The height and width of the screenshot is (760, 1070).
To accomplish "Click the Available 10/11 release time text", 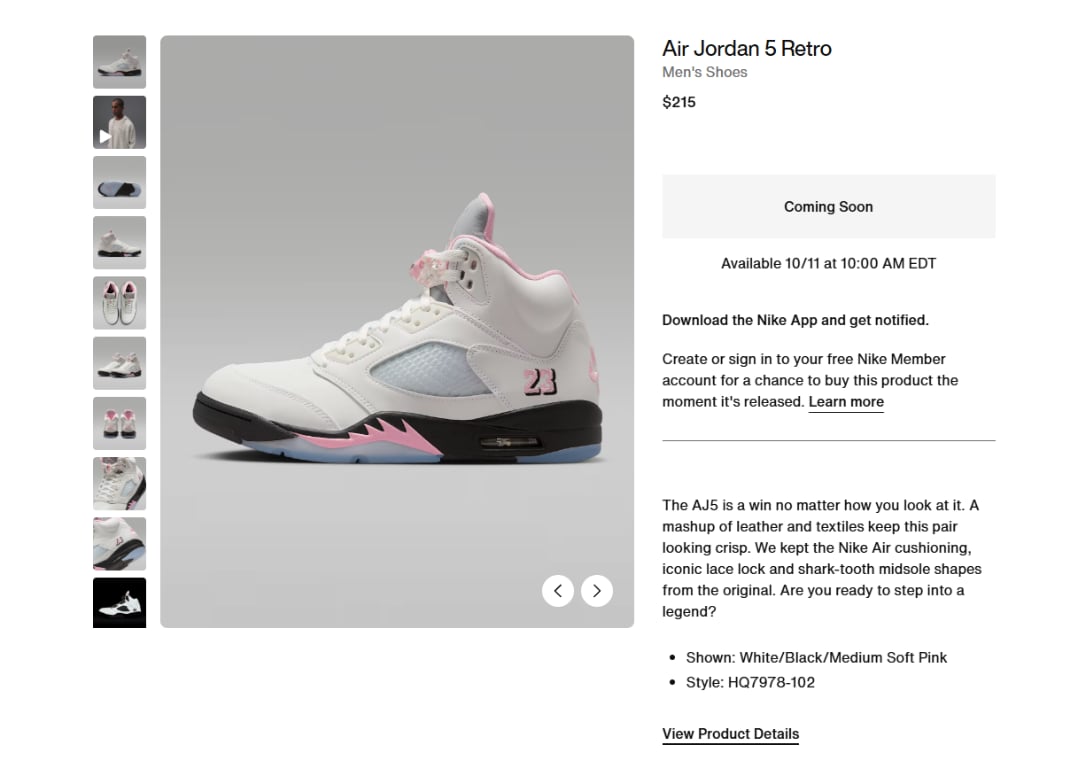I will coord(828,264).
